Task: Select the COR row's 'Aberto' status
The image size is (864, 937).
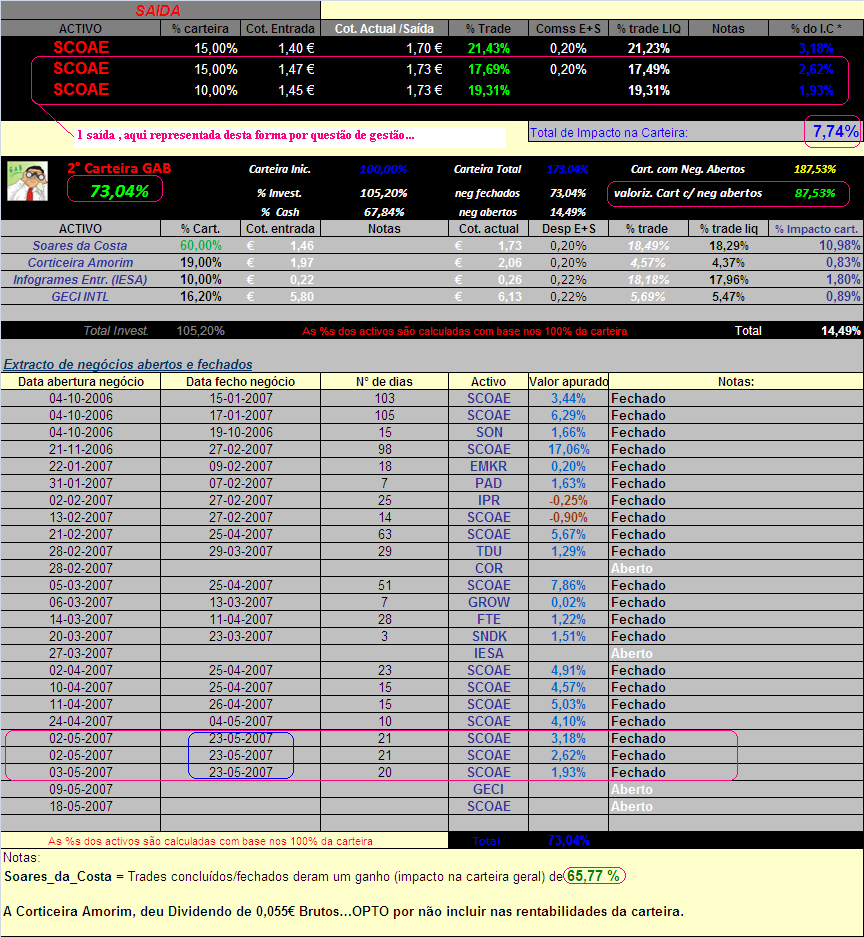Action: 632,568
